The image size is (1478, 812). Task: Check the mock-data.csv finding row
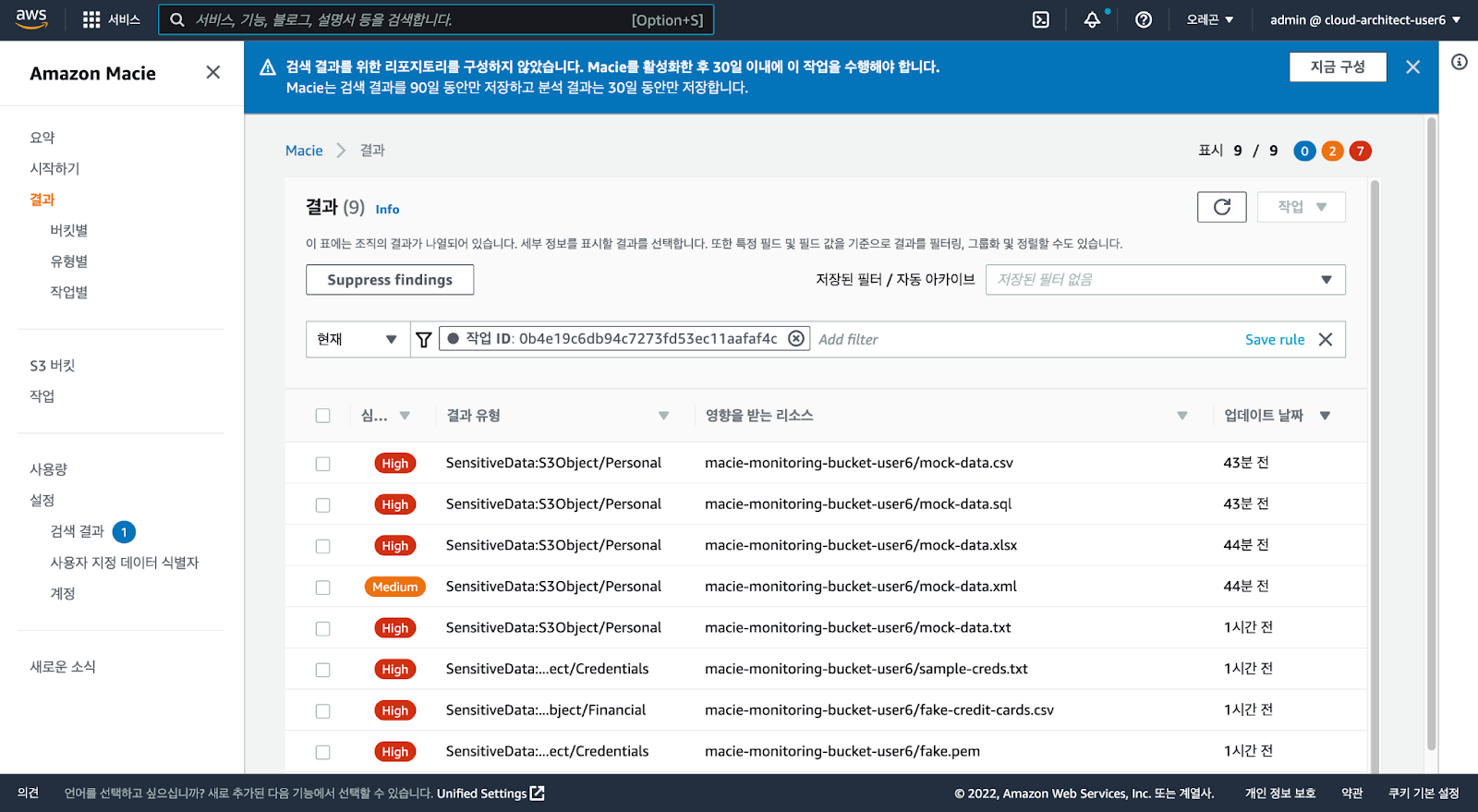coord(322,464)
